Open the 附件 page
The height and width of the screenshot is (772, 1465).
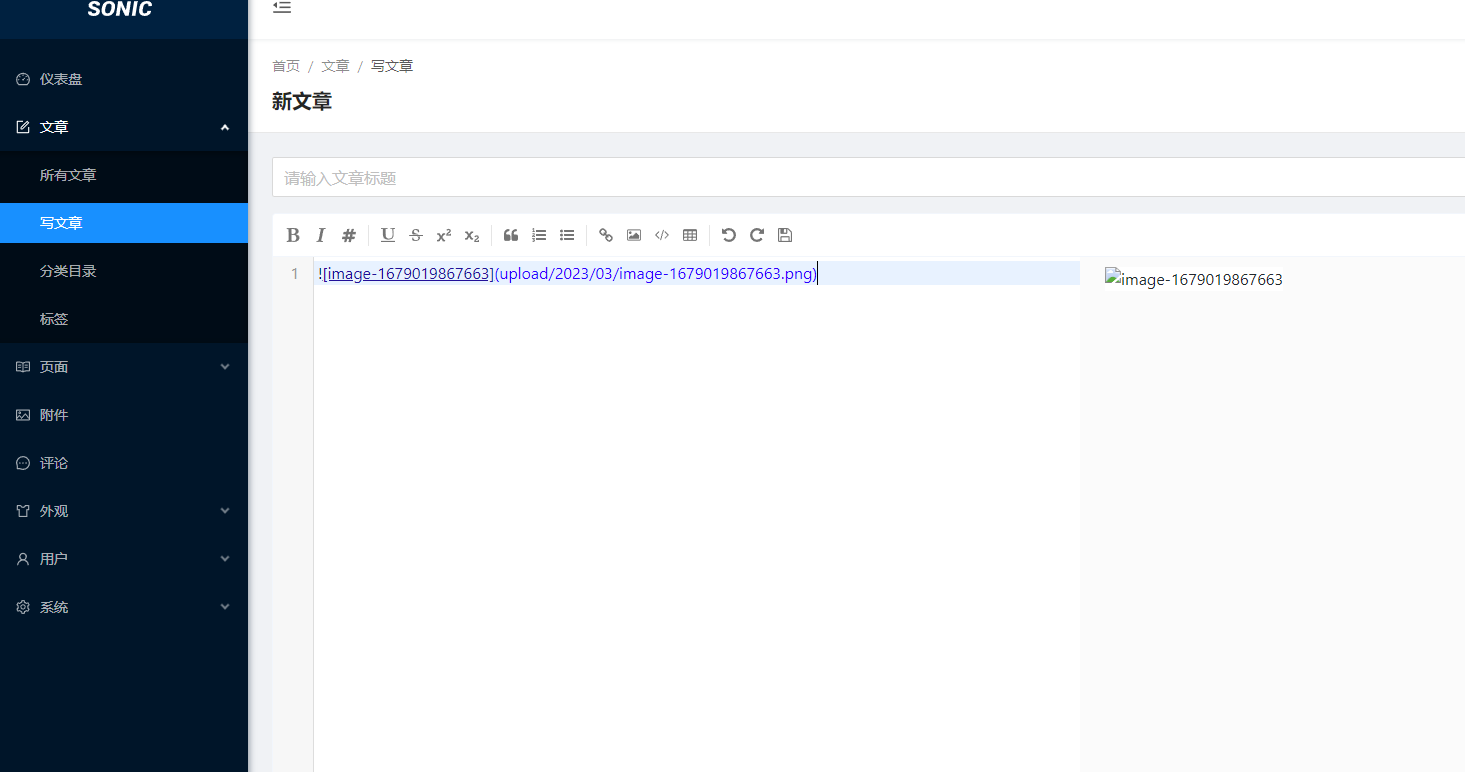tap(54, 414)
